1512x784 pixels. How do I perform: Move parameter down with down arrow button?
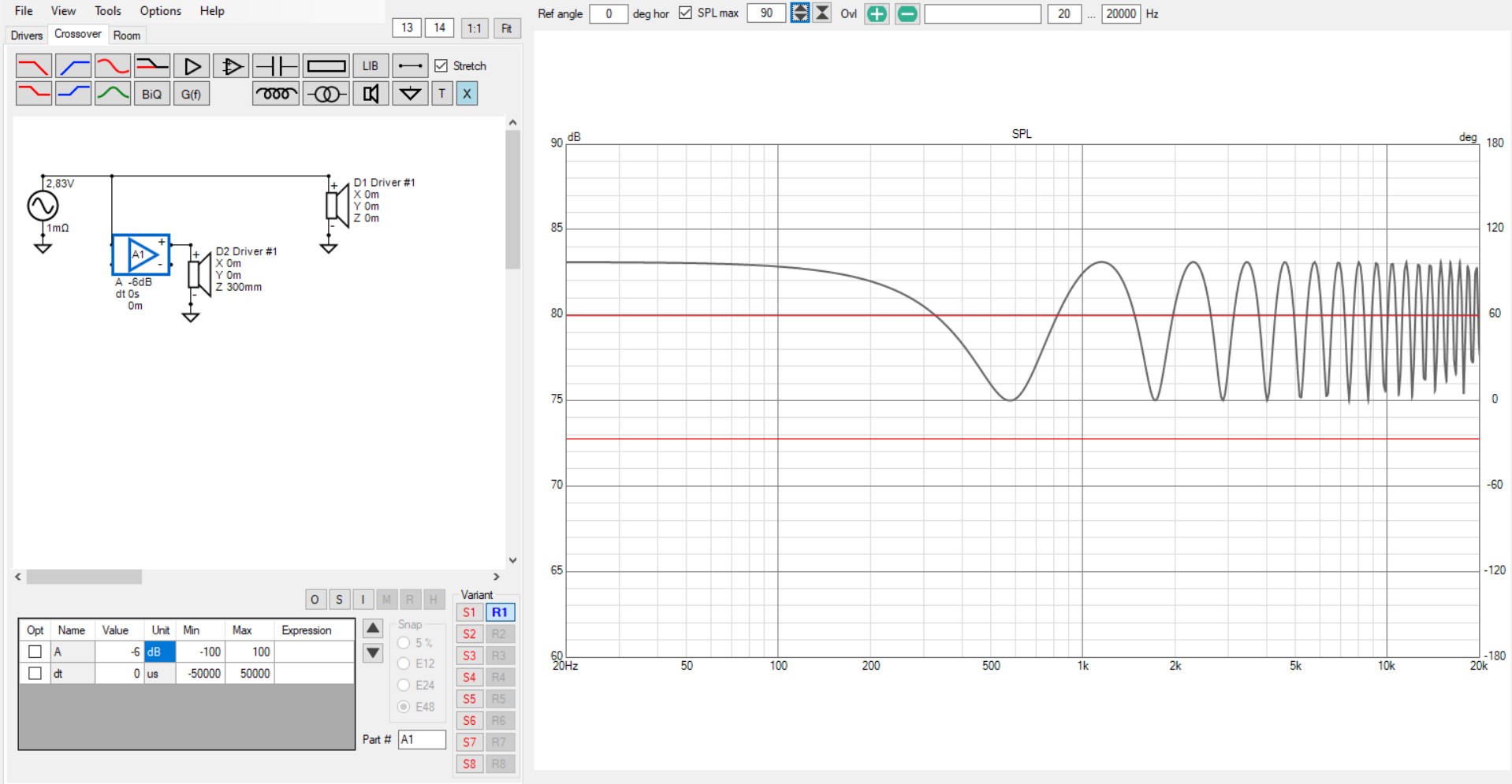(x=373, y=652)
